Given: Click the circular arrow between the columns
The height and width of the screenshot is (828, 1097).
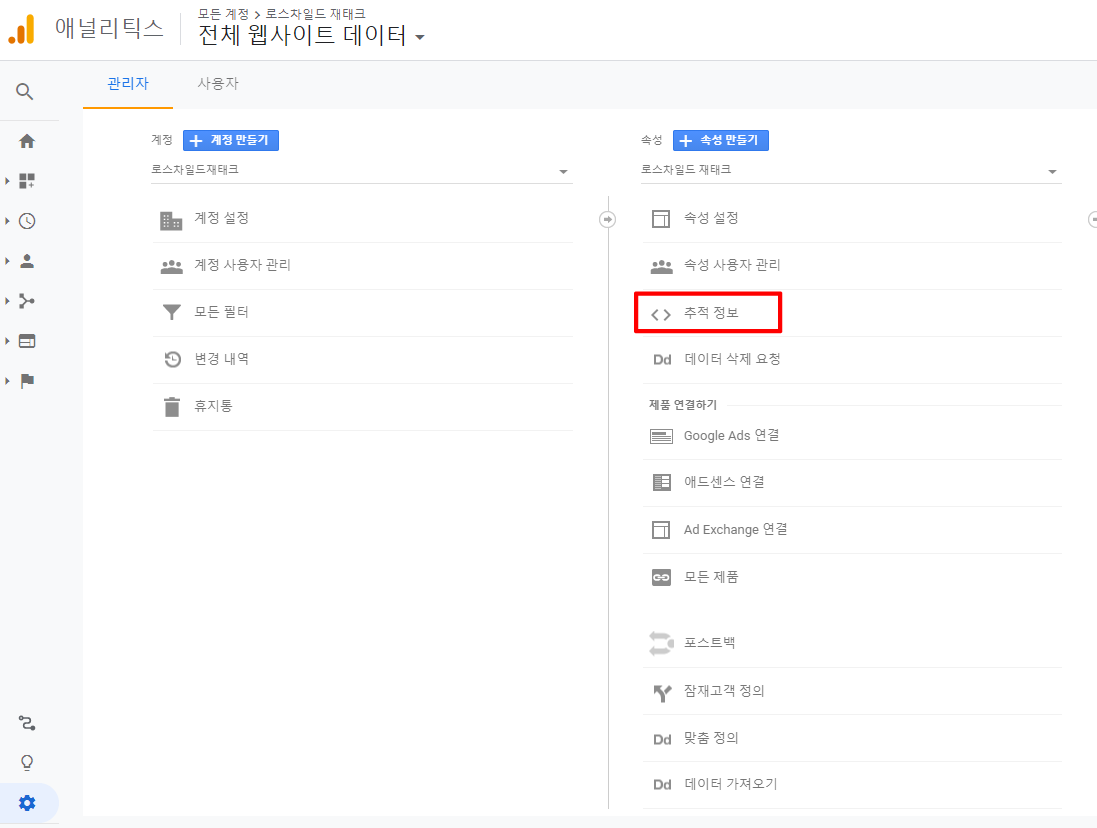Looking at the screenshot, I should click(x=608, y=218).
